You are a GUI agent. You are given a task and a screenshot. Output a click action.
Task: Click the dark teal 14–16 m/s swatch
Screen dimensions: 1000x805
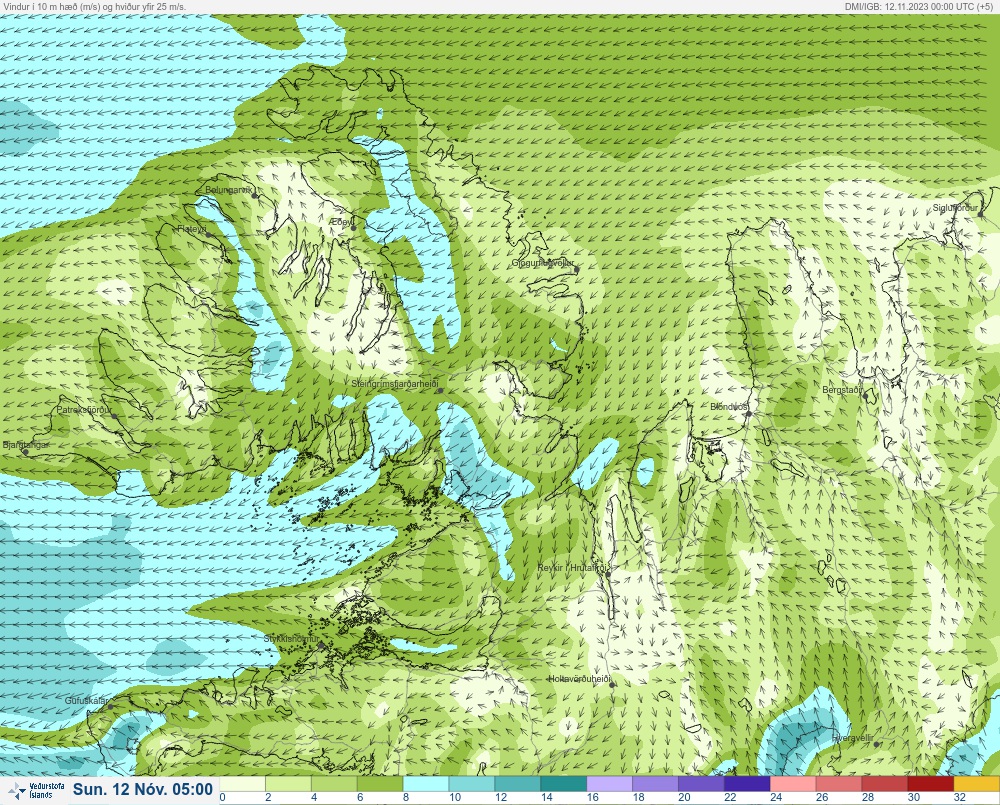click(x=564, y=784)
